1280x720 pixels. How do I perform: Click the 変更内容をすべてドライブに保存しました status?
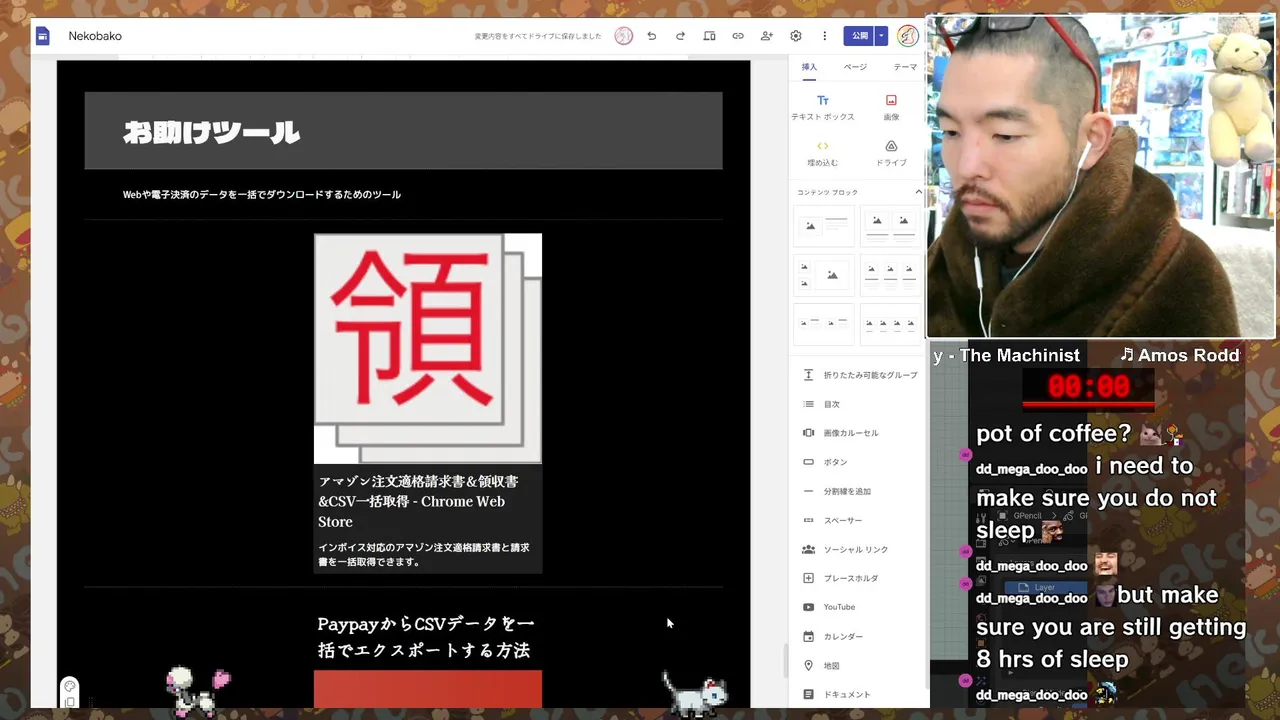coord(538,36)
